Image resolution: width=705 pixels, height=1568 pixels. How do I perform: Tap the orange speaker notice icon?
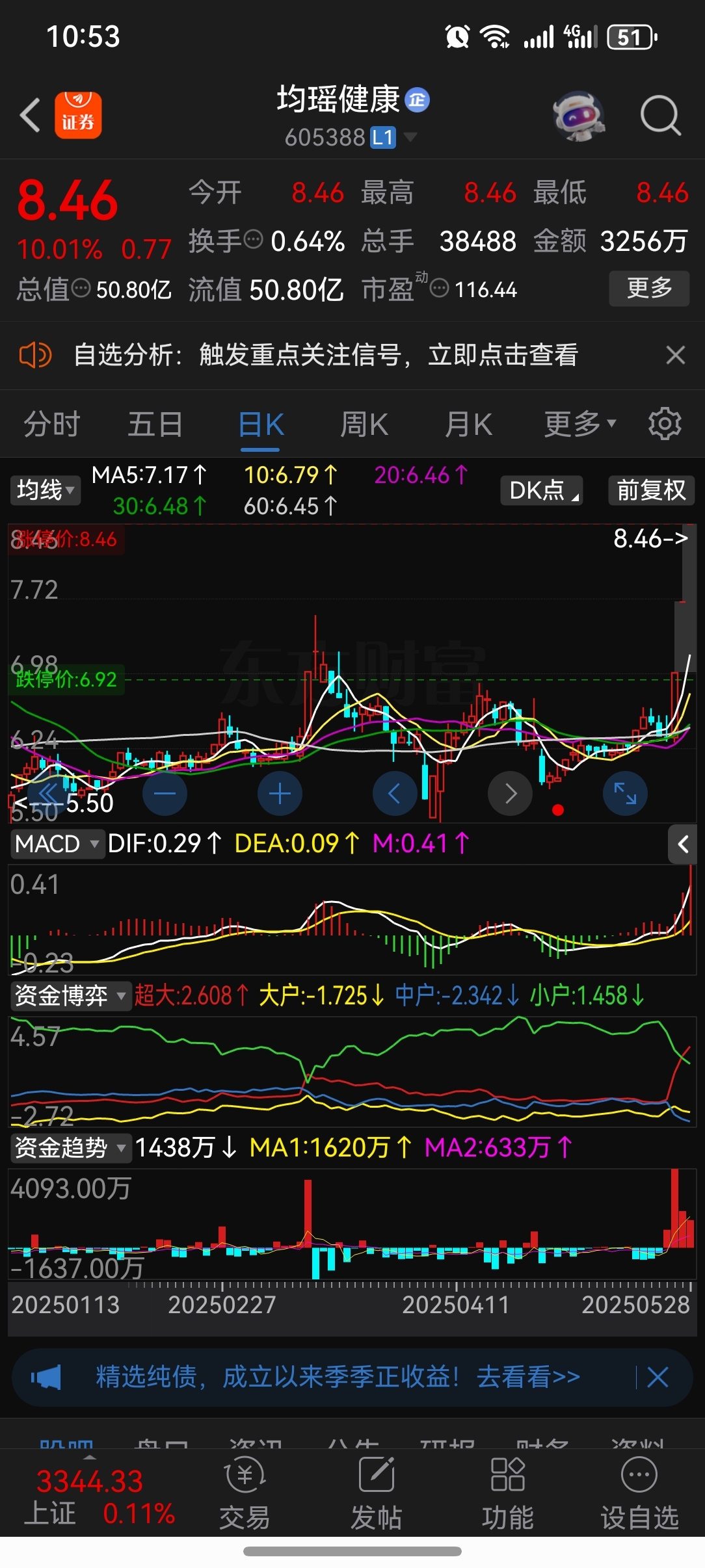coord(35,355)
